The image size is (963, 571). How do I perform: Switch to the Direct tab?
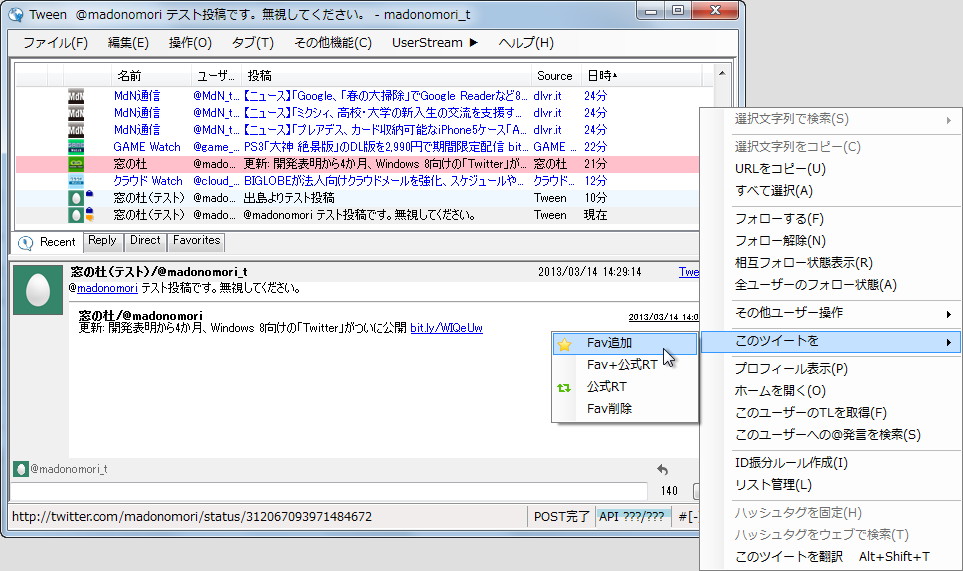pos(145,241)
